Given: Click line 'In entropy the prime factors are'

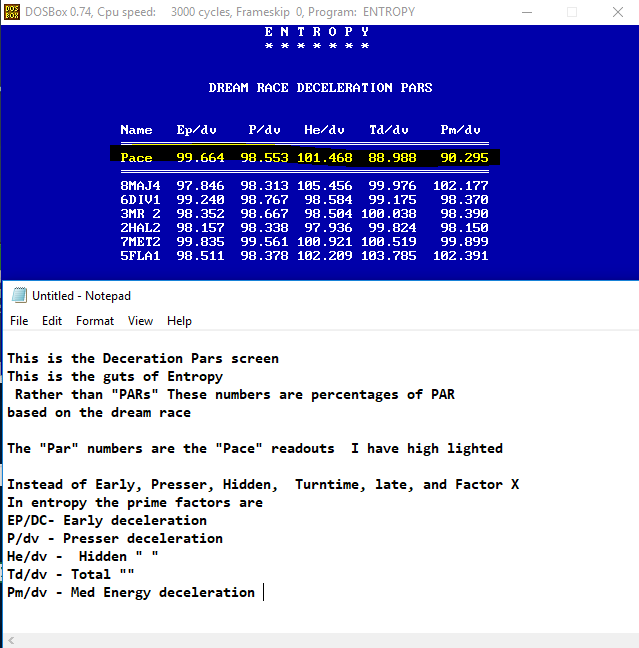Looking at the screenshot, I should point(135,503).
